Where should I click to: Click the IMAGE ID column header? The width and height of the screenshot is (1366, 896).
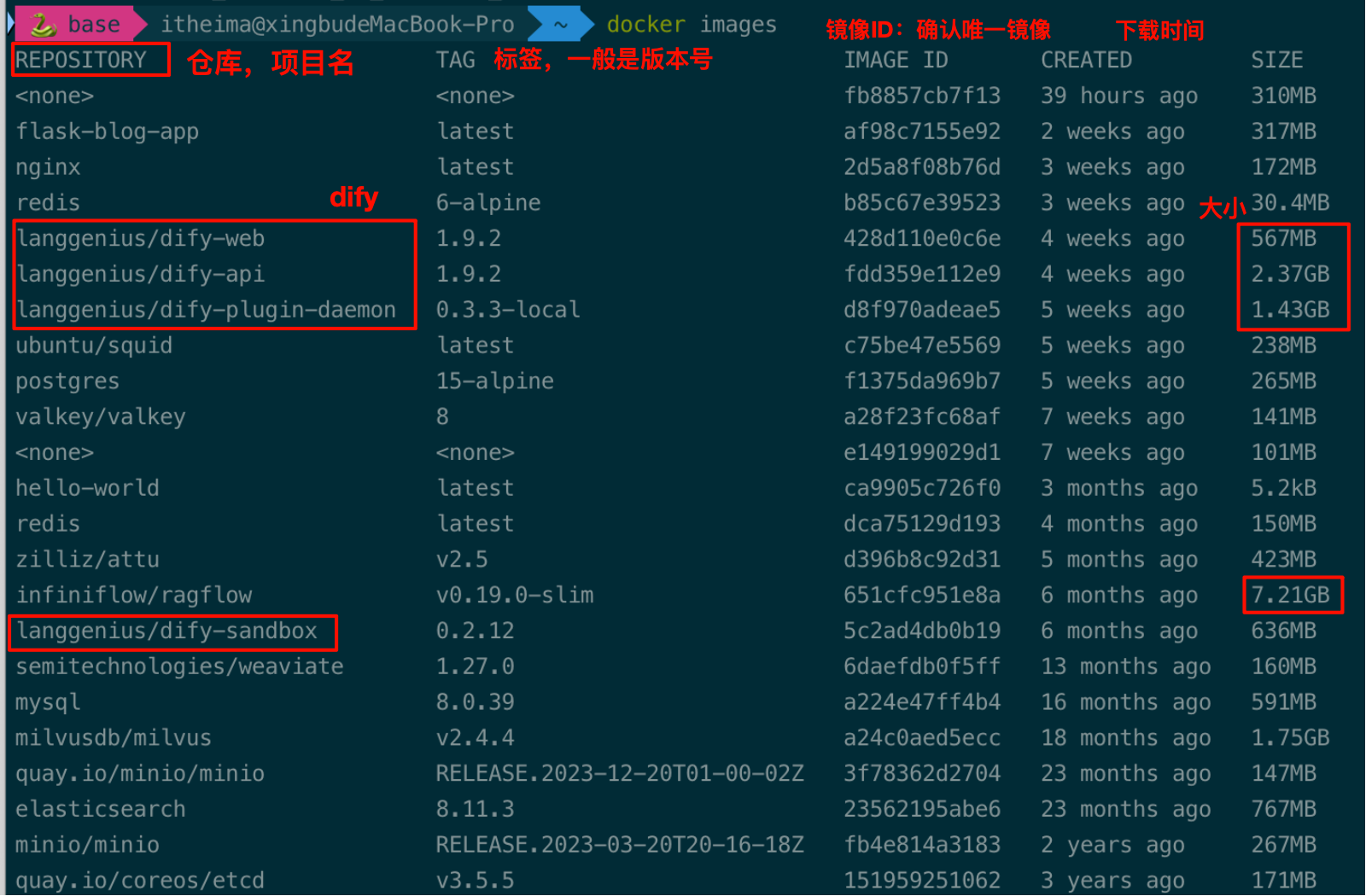coord(896,60)
